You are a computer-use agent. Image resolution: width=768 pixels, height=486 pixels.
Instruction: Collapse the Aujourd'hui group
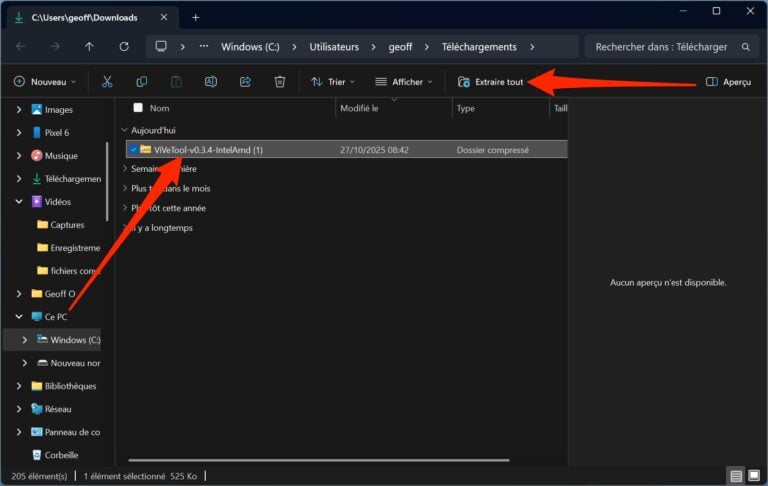pyautogui.click(x=124, y=130)
